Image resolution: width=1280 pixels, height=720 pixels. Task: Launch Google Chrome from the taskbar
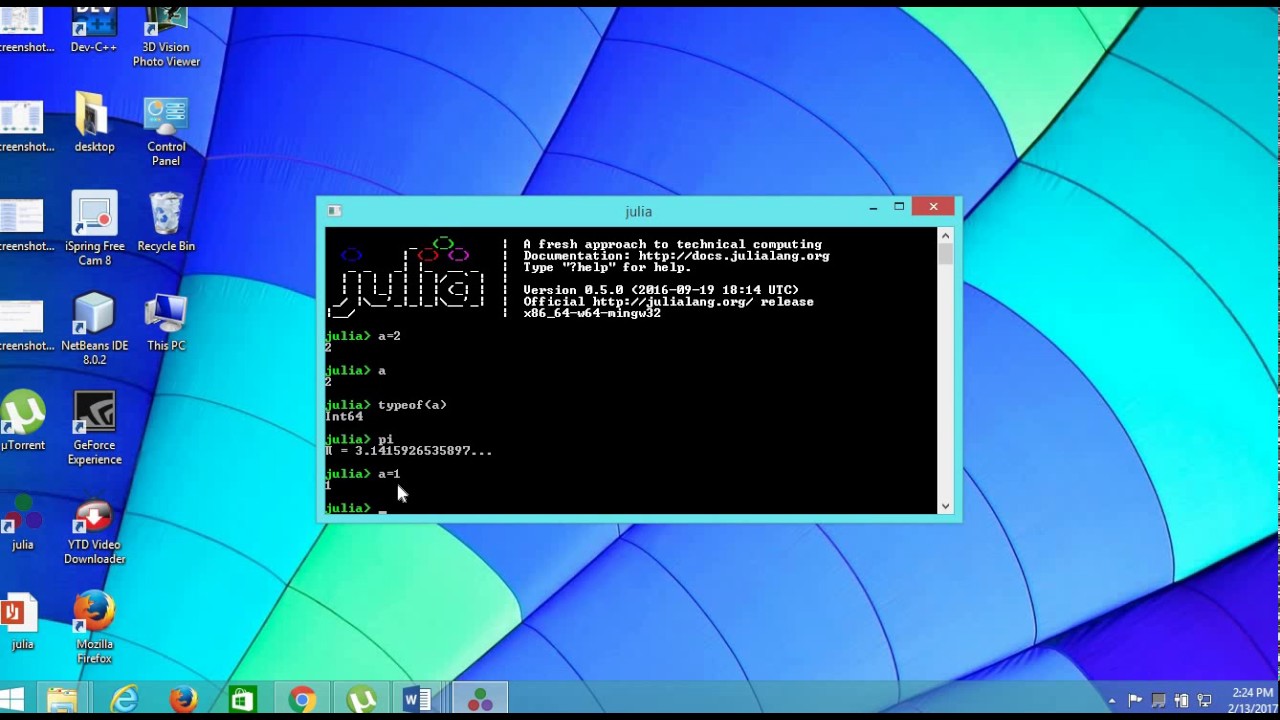tap(302, 700)
